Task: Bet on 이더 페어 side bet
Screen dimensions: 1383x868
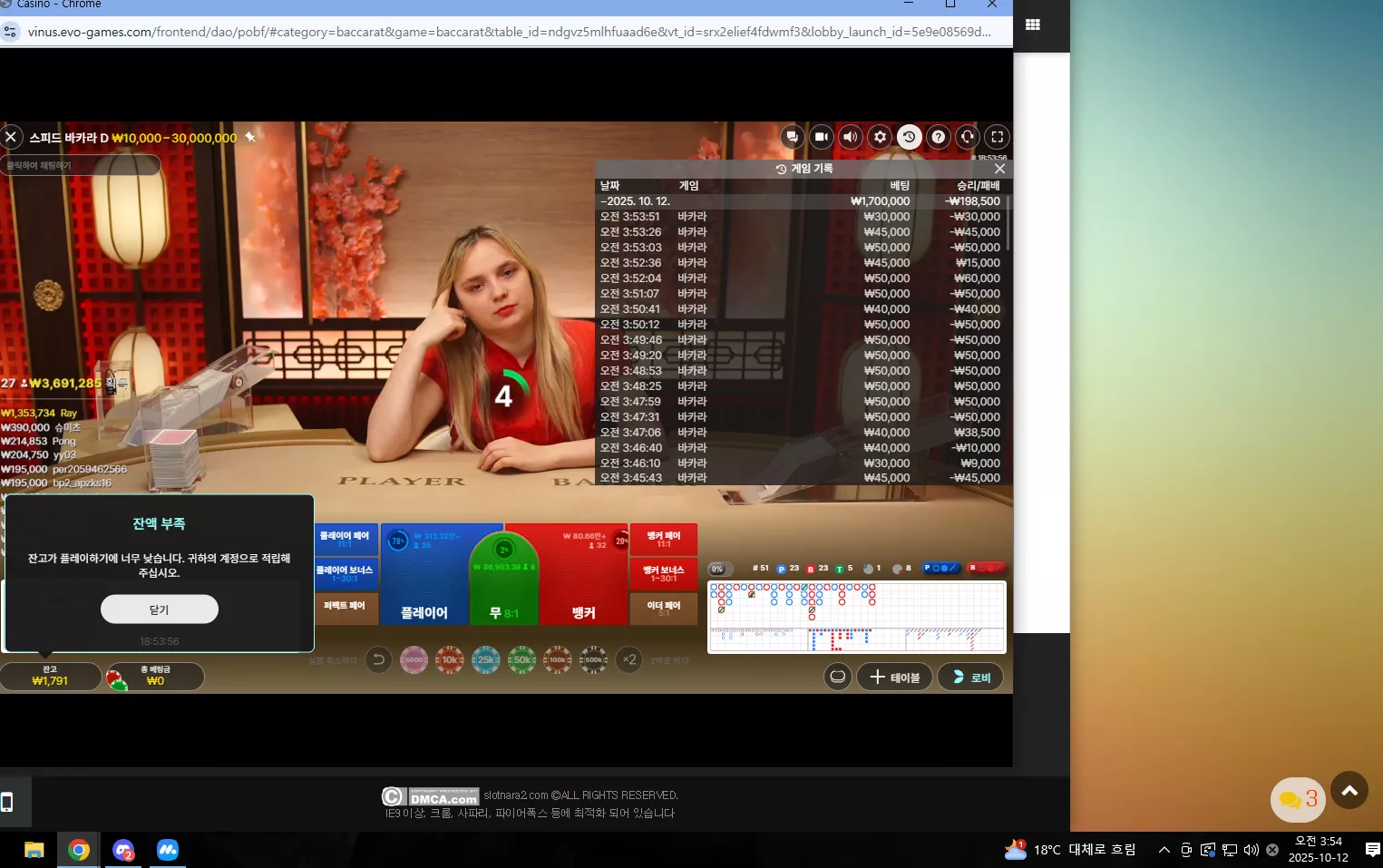Action: tap(664, 609)
